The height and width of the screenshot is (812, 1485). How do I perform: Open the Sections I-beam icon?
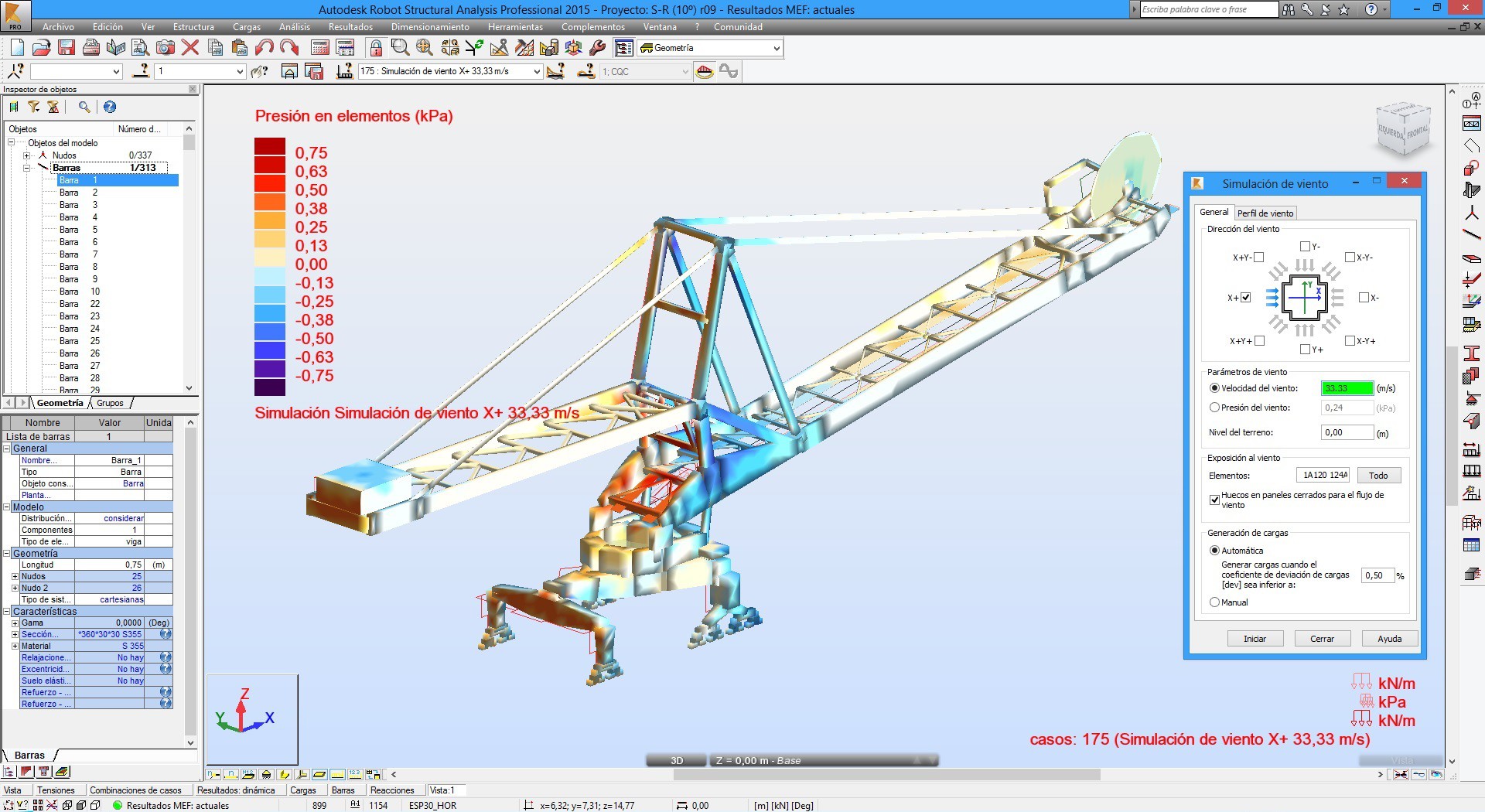pos(1472,353)
